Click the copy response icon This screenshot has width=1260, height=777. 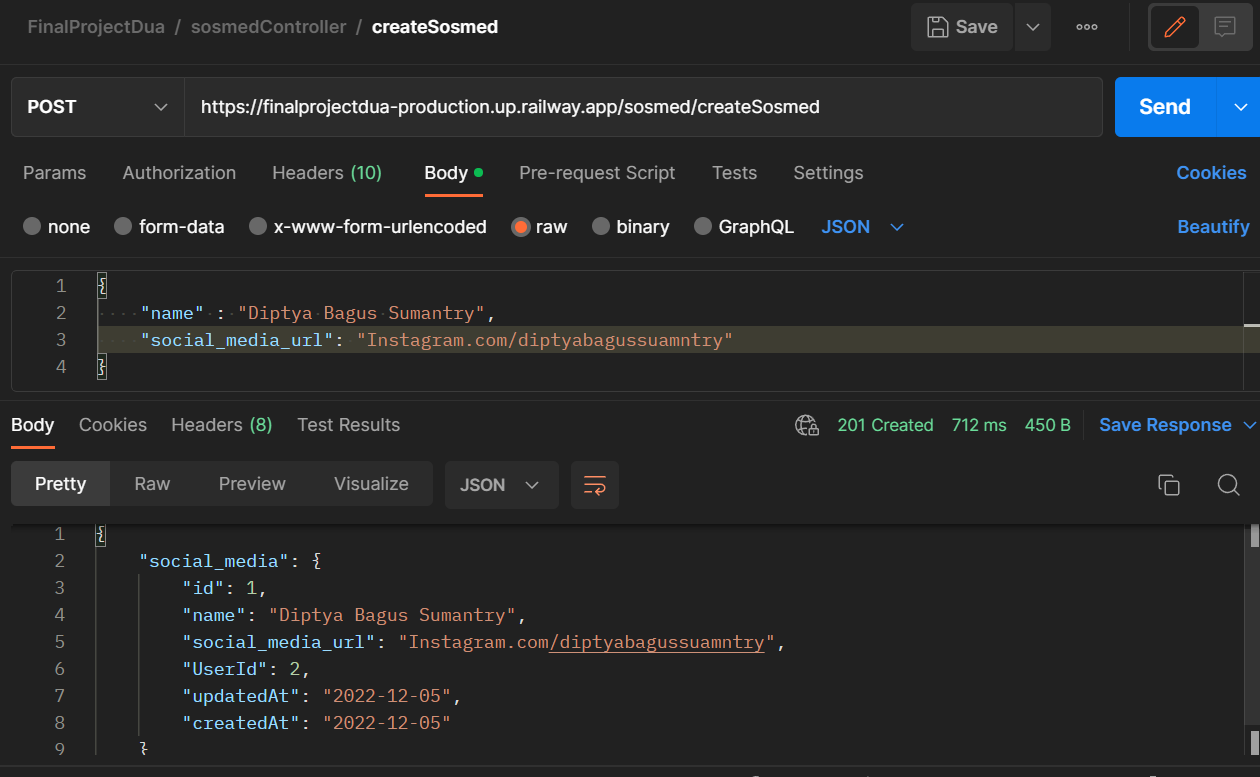pyautogui.click(x=1168, y=484)
